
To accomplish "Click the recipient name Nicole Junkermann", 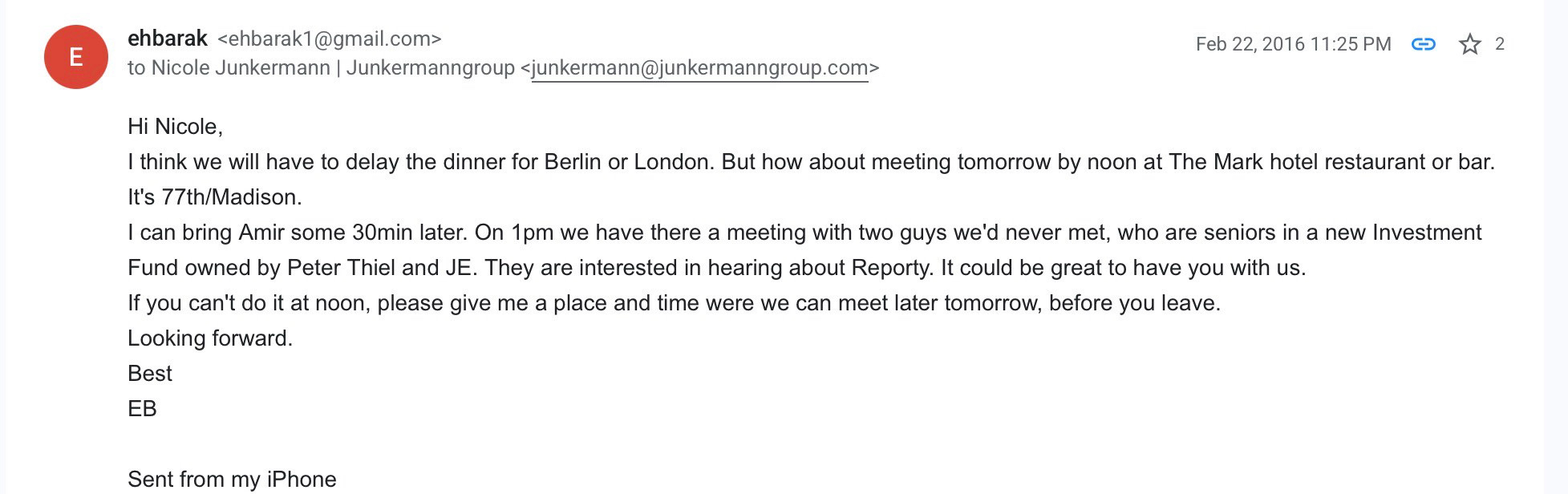I will (241, 68).
